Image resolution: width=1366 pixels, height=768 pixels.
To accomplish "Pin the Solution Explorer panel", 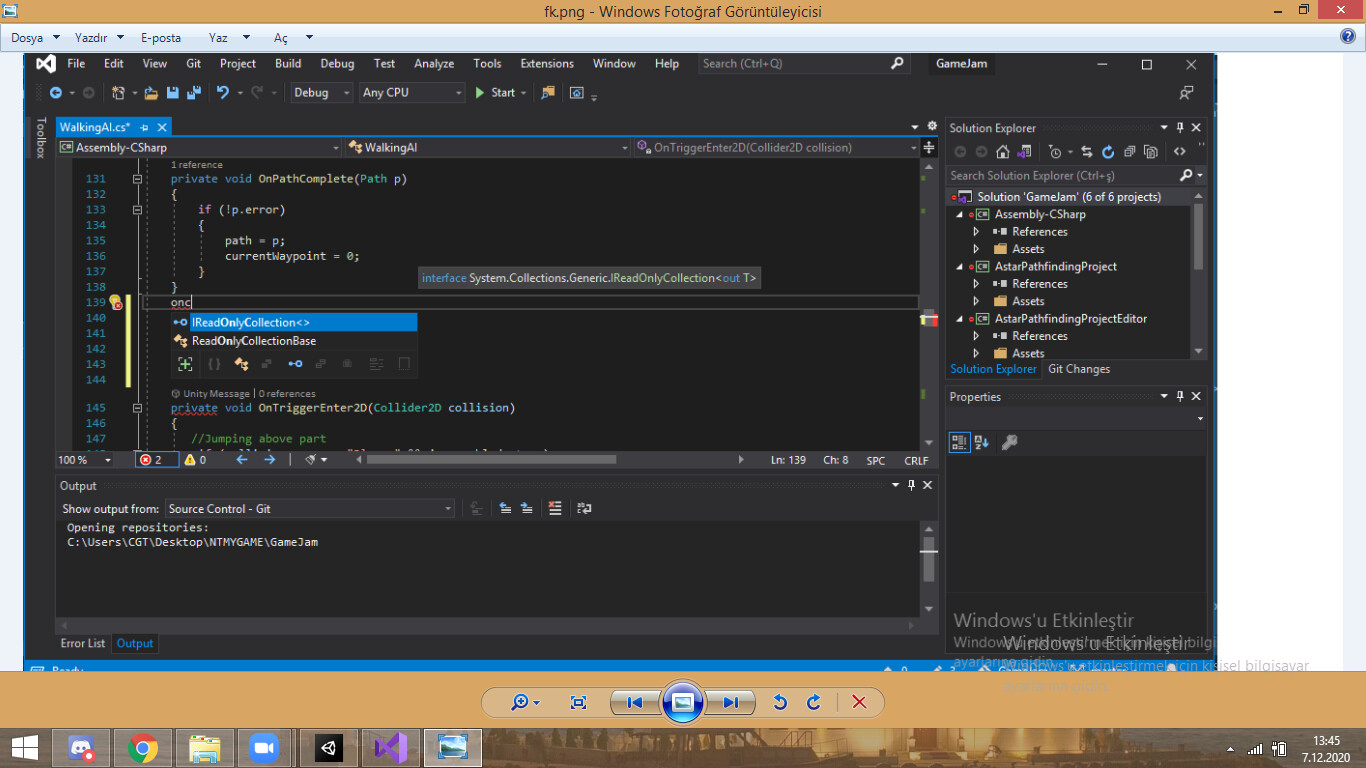I will [1179, 127].
